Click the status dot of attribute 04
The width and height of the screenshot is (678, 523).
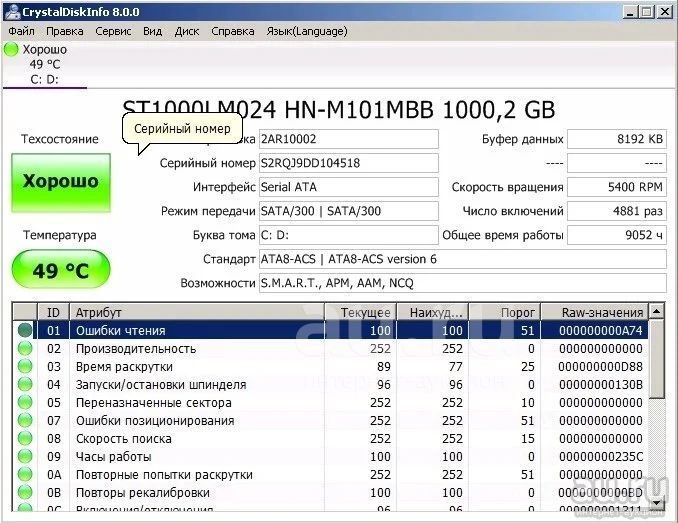pos(25,384)
